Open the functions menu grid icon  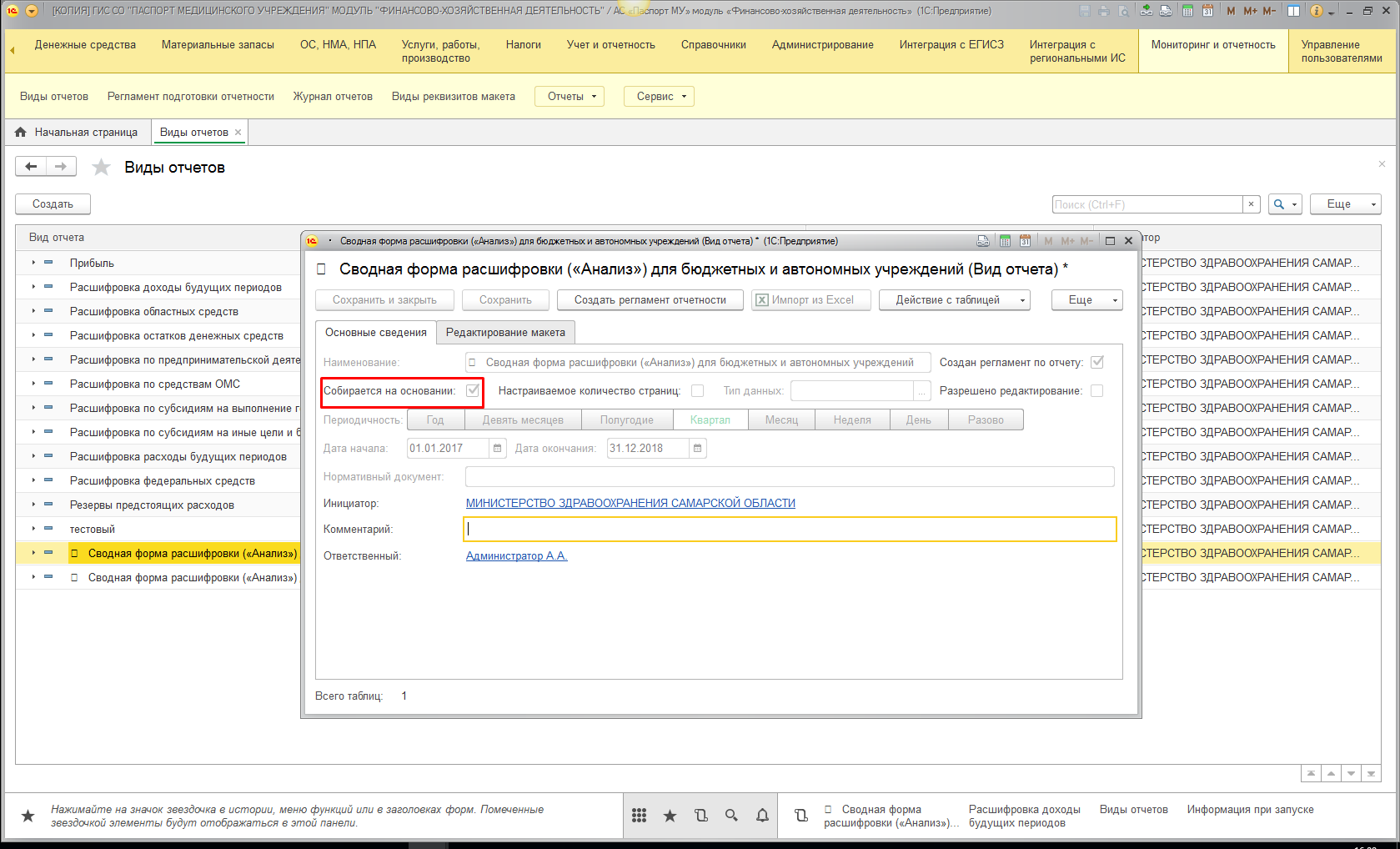(639, 816)
